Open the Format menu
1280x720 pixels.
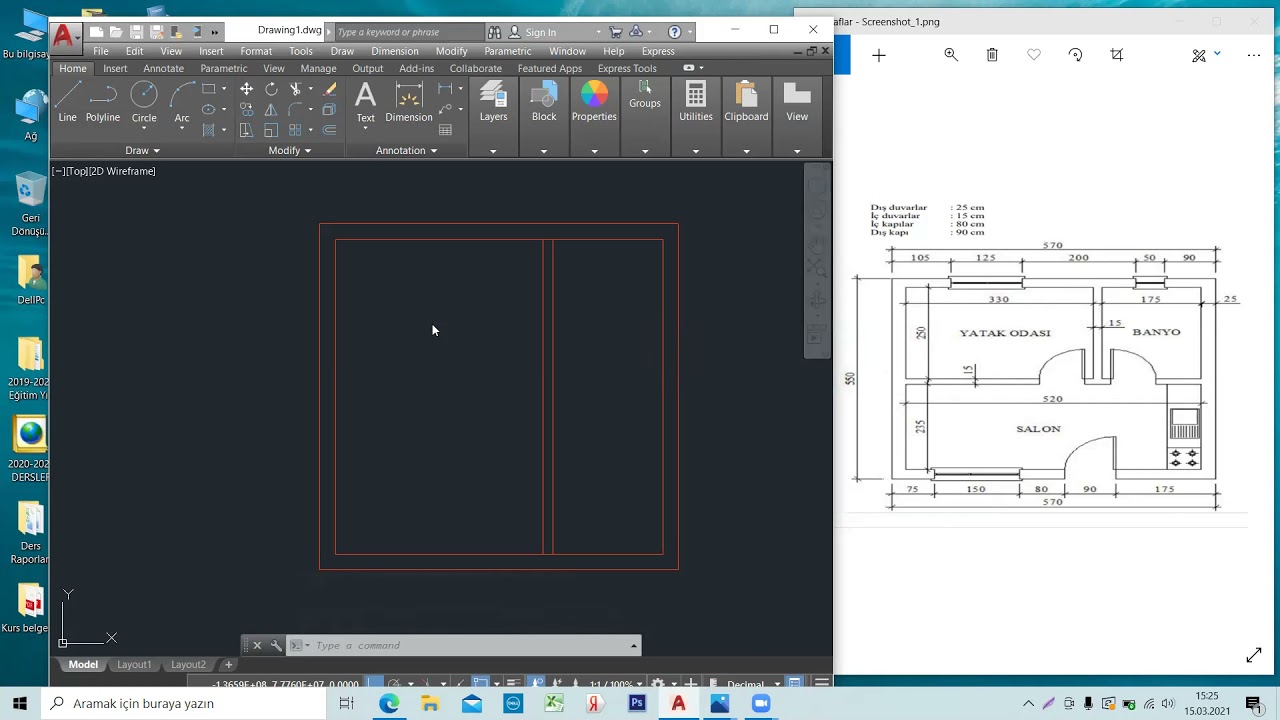[x=256, y=51]
